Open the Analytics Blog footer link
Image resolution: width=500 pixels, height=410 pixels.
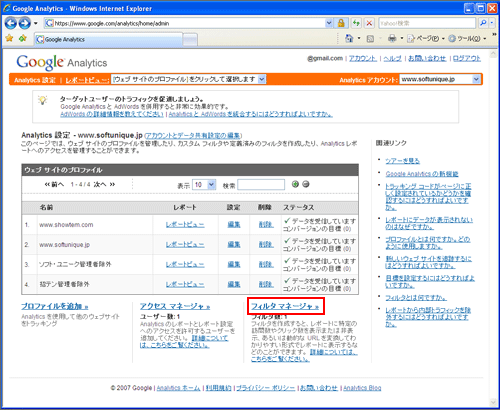coord(362,388)
